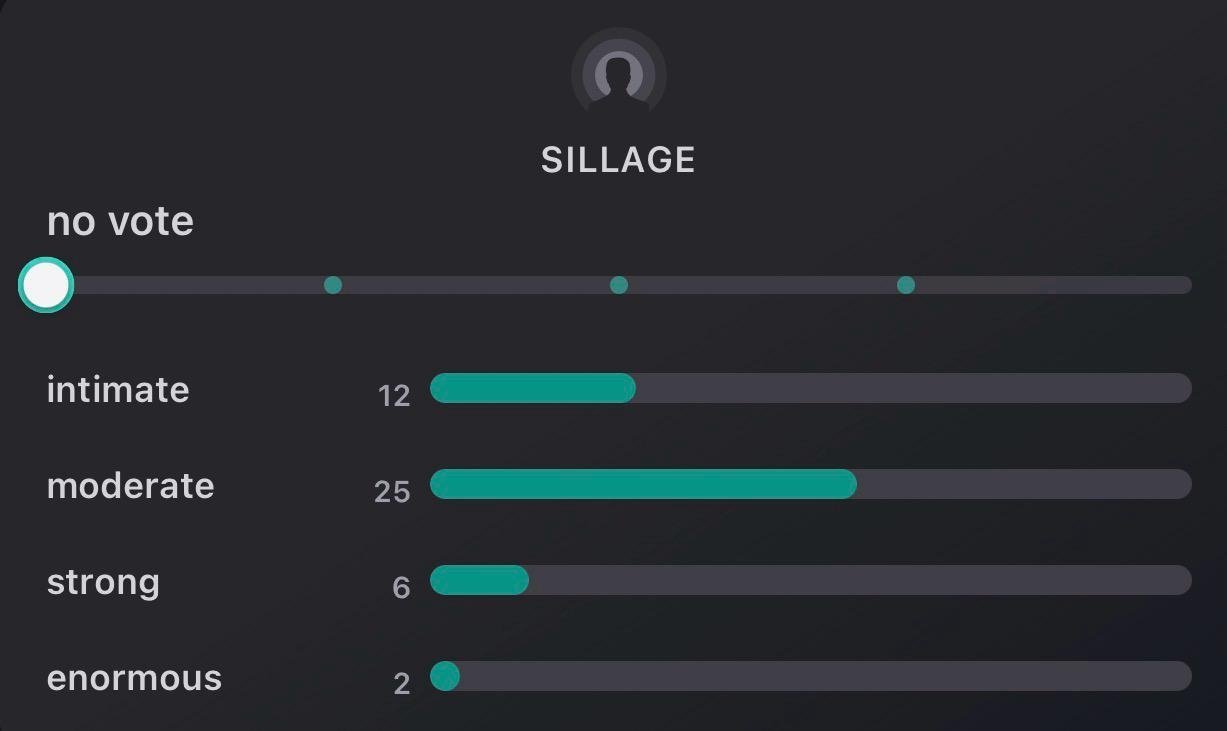Click the moderate vote count 25
This screenshot has height=731, width=1227.
click(x=392, y=492)
